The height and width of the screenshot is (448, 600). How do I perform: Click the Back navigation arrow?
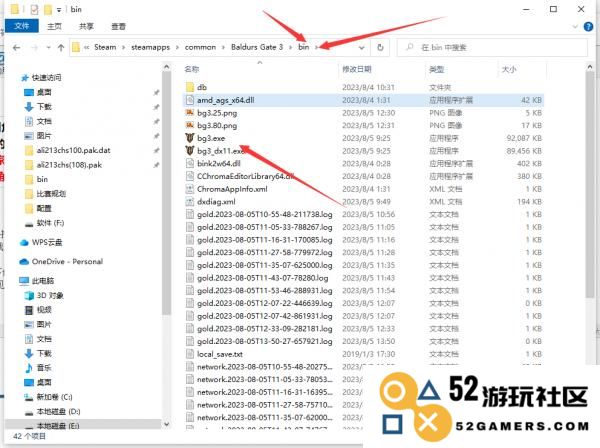(x=16, y=48)
